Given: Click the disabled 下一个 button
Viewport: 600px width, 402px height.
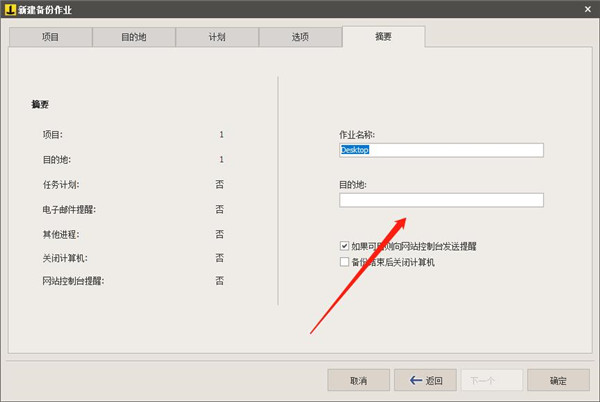Looking at the screenshot, I should pyautogui.click(x=492, y=380).
